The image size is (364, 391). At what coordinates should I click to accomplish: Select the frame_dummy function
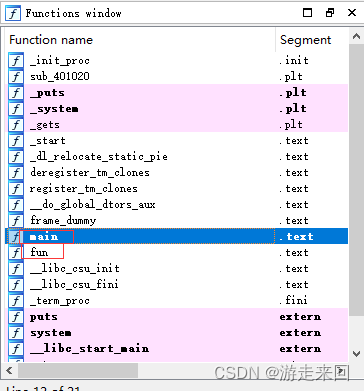pos(63,221)
